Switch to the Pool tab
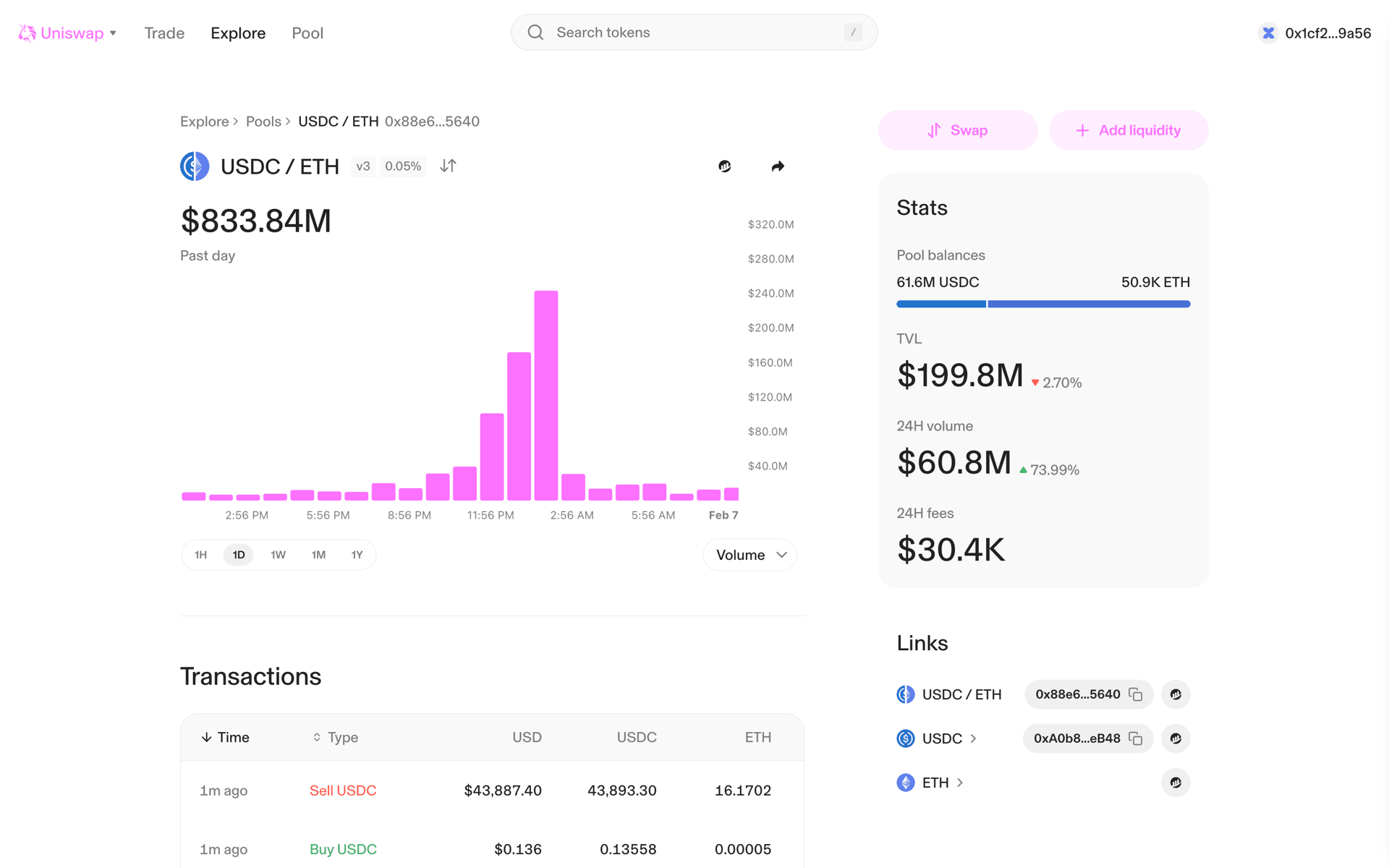Screen dimensions: 1389x868 (307, 33)
